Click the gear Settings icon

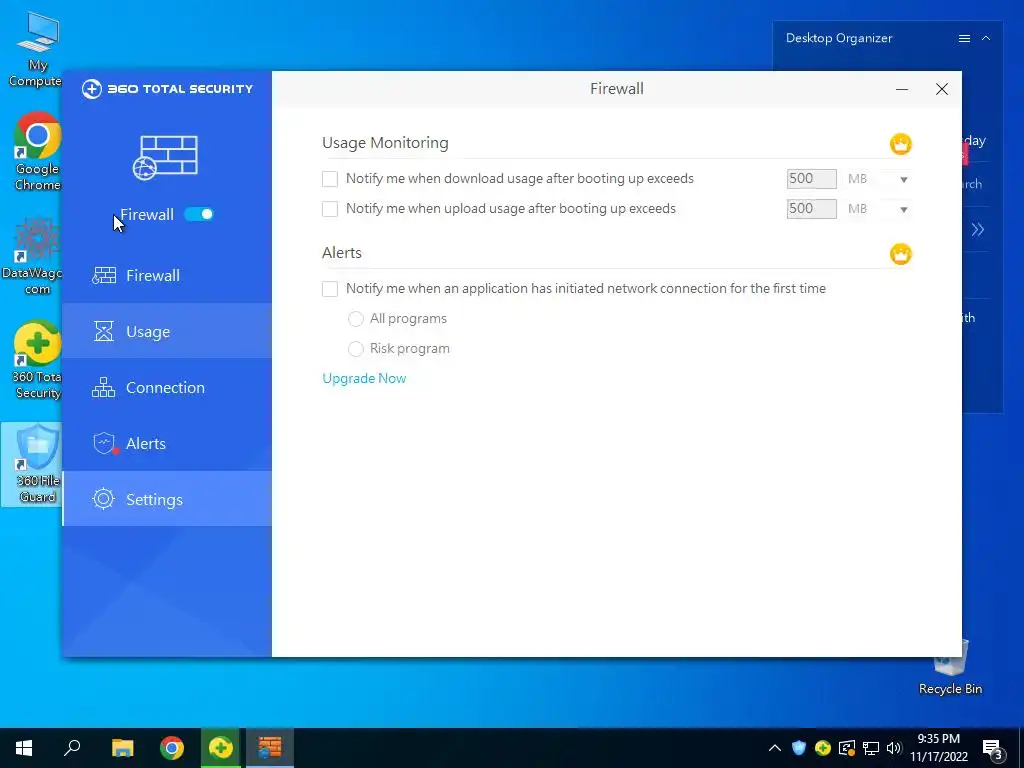(x=103, y=499)
